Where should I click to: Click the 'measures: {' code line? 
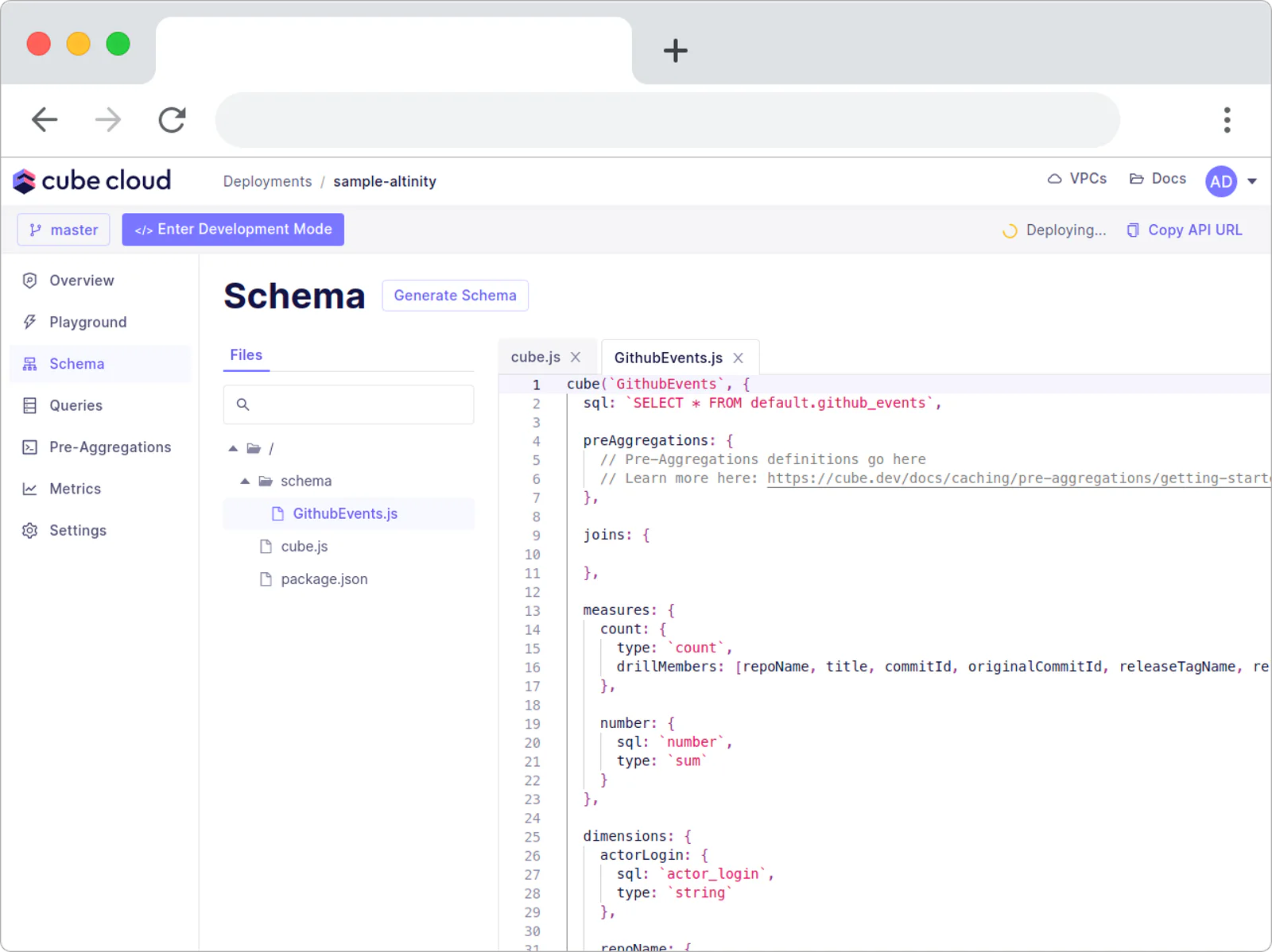click(x=628, y=610)
